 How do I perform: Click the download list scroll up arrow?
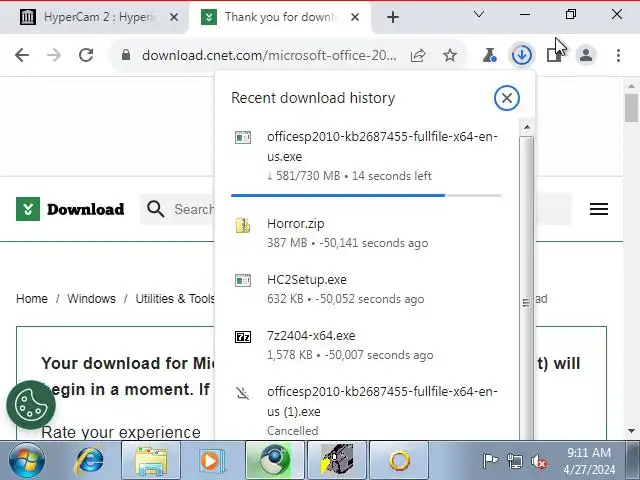tap(527, 127)
